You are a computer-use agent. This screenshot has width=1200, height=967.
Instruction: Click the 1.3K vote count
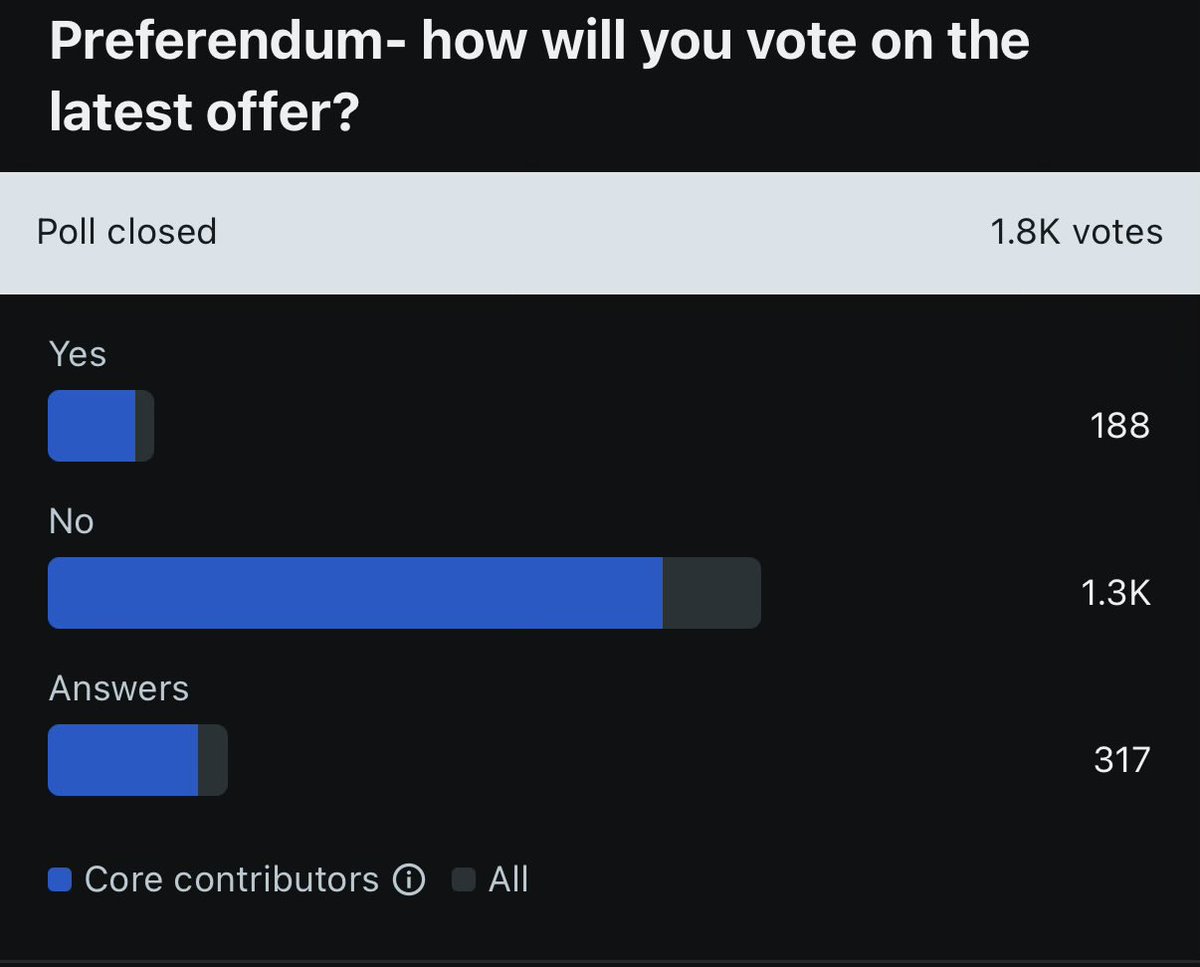[x=1116, y=593]
